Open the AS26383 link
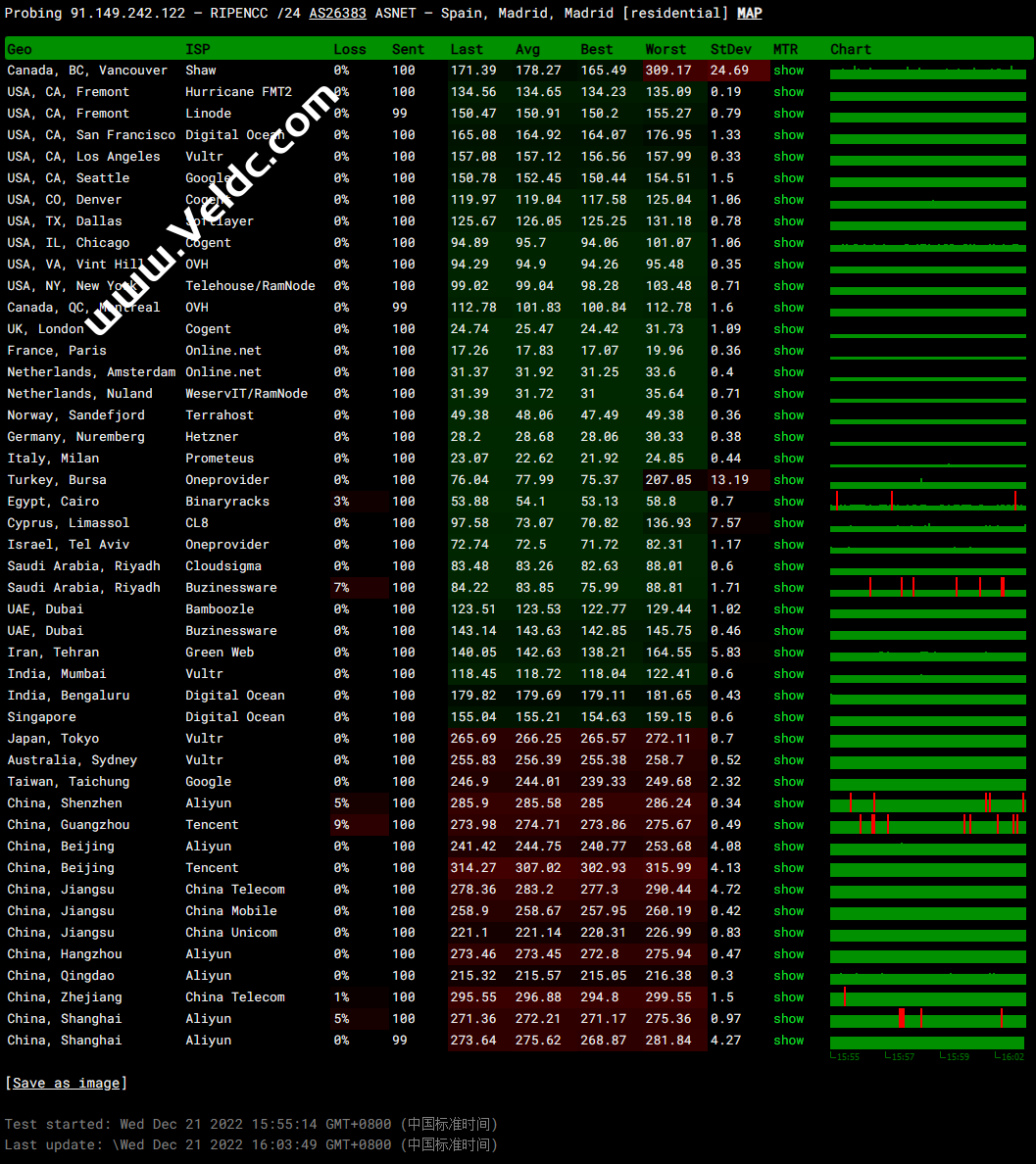 pyautogui.click(x=337, y=14)
